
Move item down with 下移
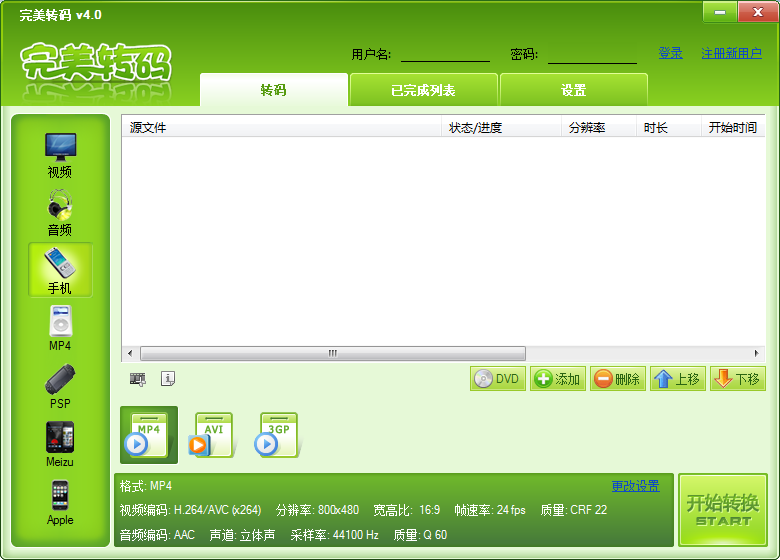point(738,379)
